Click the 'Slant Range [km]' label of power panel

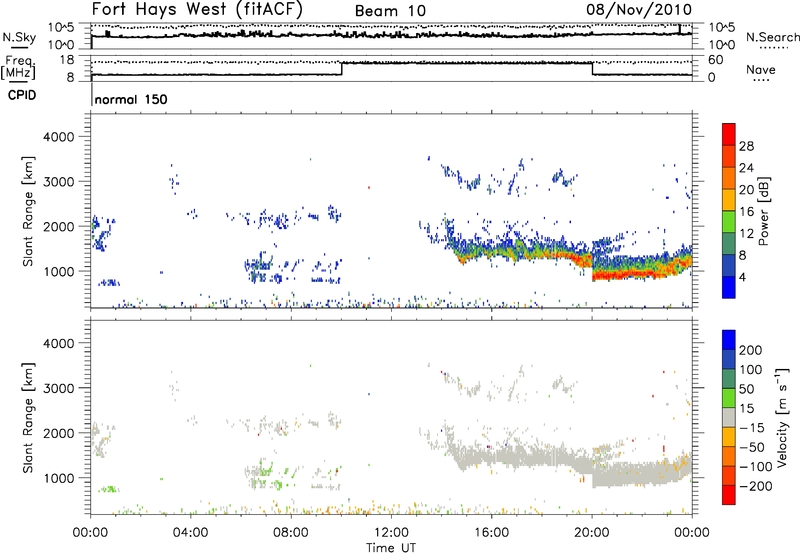coord(28,211)
